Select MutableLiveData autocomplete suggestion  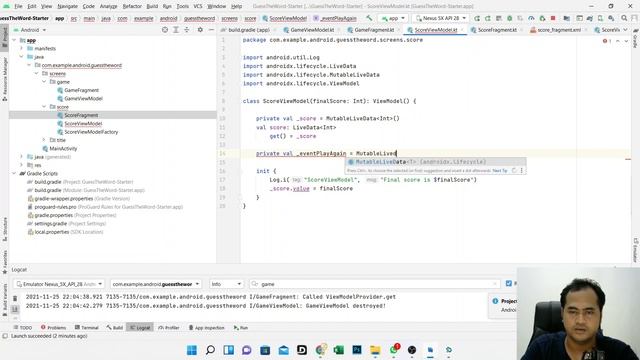coord(435,162)
